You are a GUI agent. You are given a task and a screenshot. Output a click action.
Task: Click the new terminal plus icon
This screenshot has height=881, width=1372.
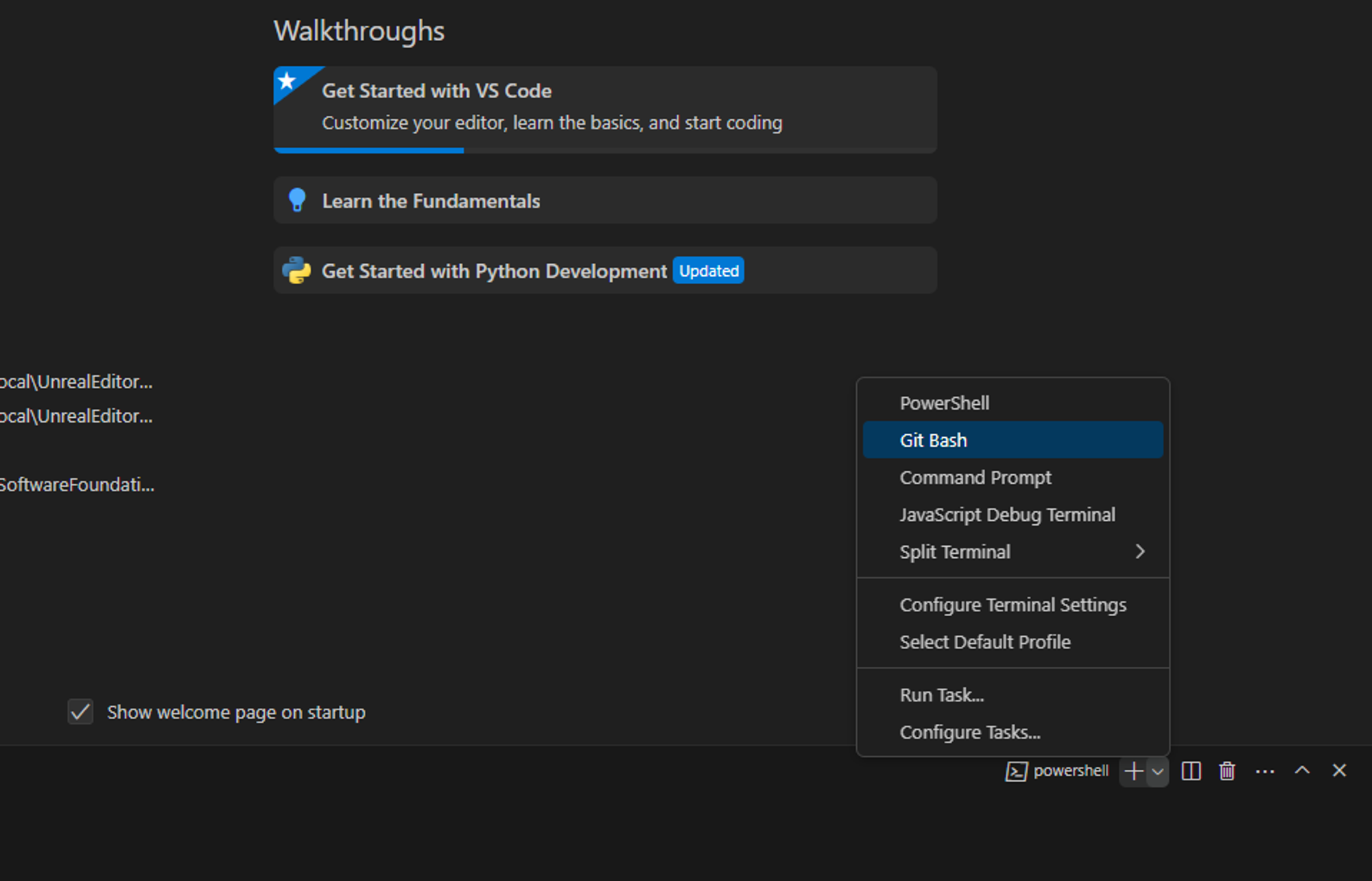click(x=1133, y=771)
